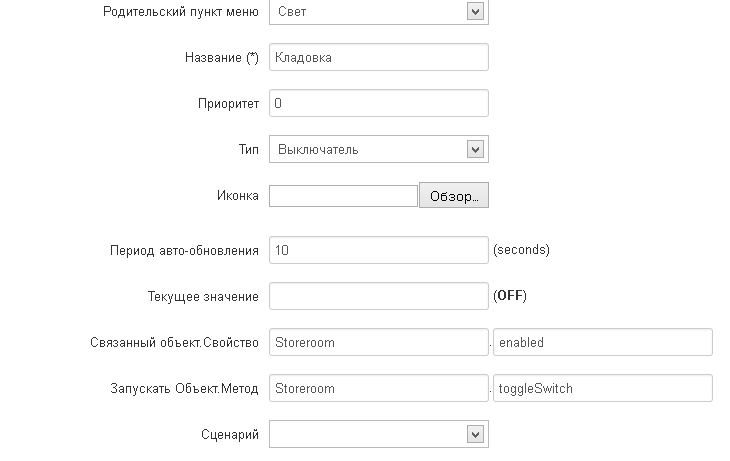Click the linked object field 'Storeroom'

(378, 342)
